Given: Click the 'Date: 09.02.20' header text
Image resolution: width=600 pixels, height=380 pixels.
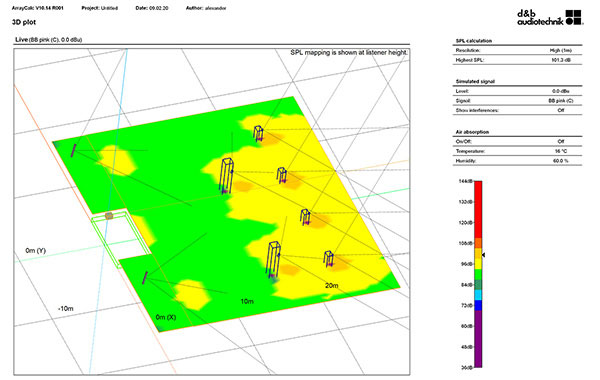Looking at the screenshot, I should tap(152, 8).
